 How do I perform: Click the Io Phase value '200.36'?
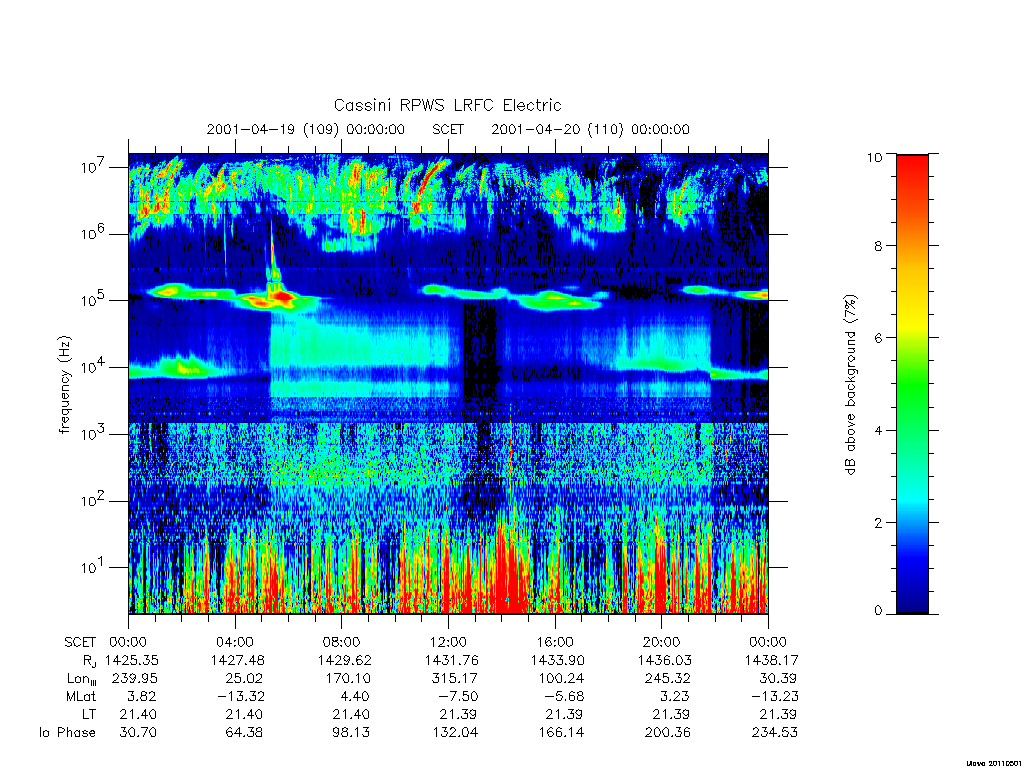[667, 733]
